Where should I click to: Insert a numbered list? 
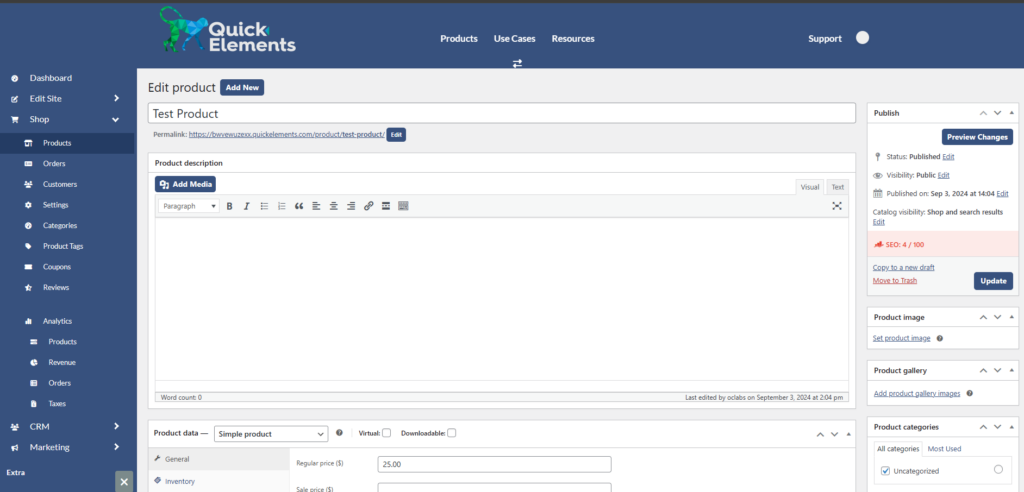pyautogui.click(x=281, y=206)
